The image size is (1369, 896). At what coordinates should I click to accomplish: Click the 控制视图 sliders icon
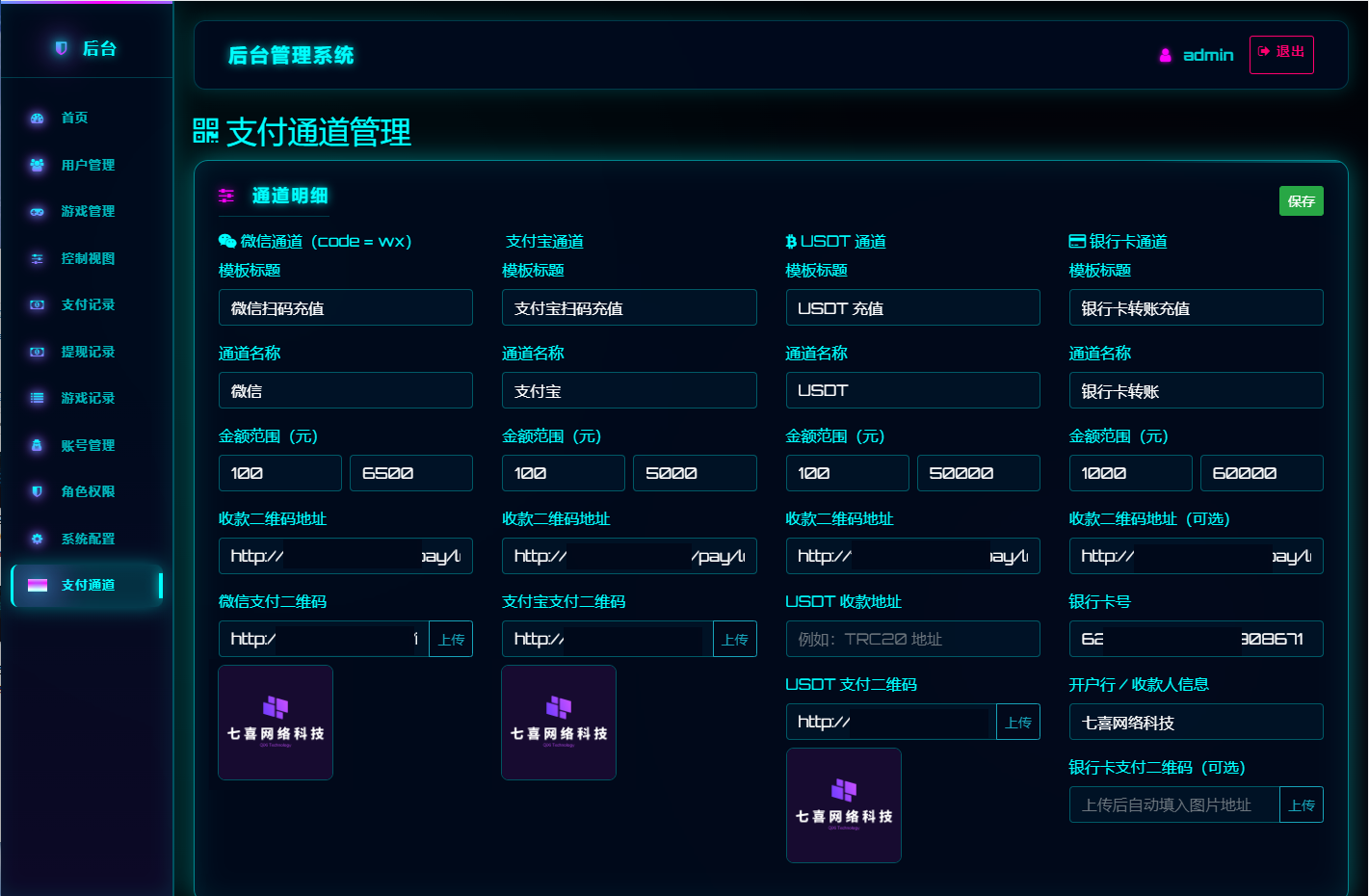coord(38,258)
